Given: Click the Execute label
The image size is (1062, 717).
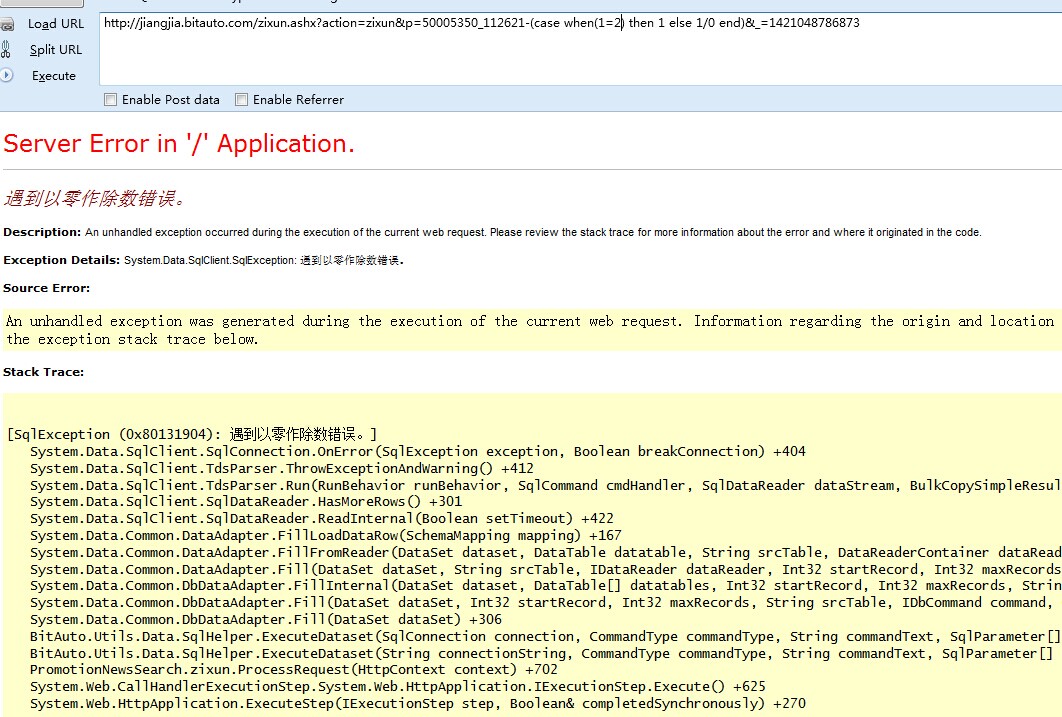Looking at the screenshot, I should tap(54, 76).
